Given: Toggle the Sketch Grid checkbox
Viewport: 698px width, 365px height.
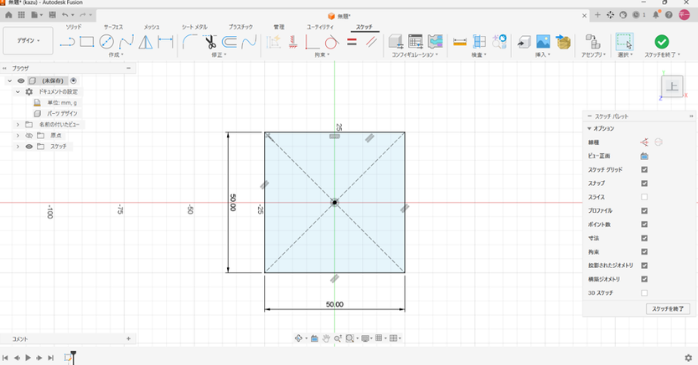Looking at the screenshot, I should click(x=644, y=170).
